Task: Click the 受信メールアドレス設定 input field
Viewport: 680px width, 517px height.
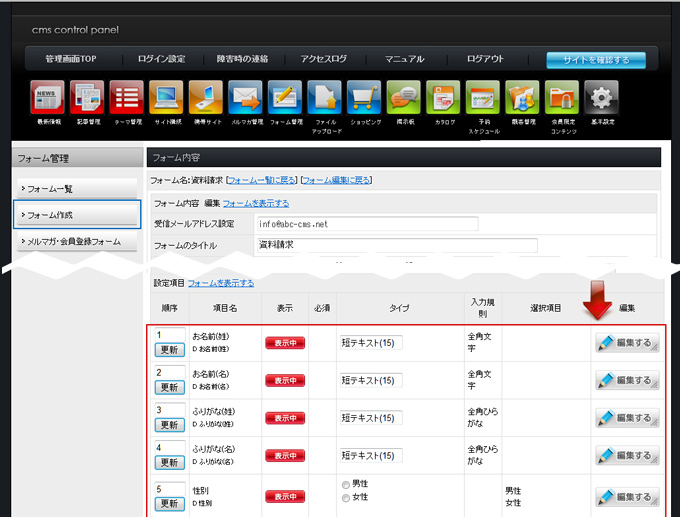Action: point(367,224)
